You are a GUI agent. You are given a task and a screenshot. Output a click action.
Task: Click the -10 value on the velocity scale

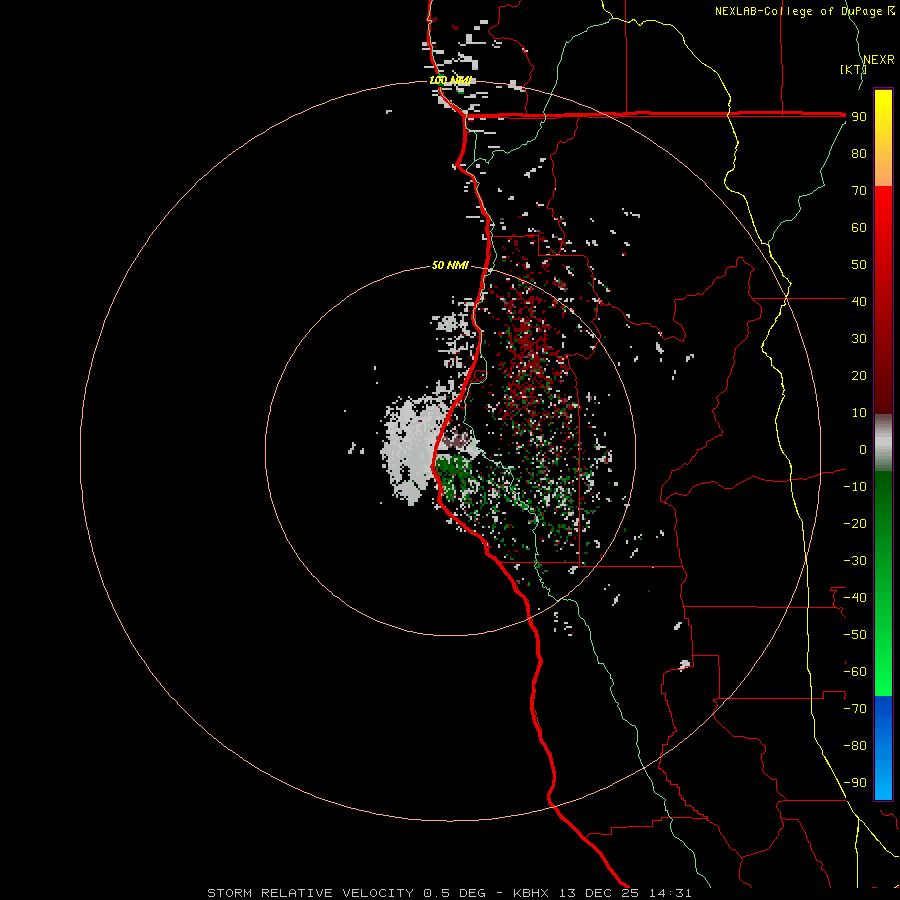pos(855,487)
